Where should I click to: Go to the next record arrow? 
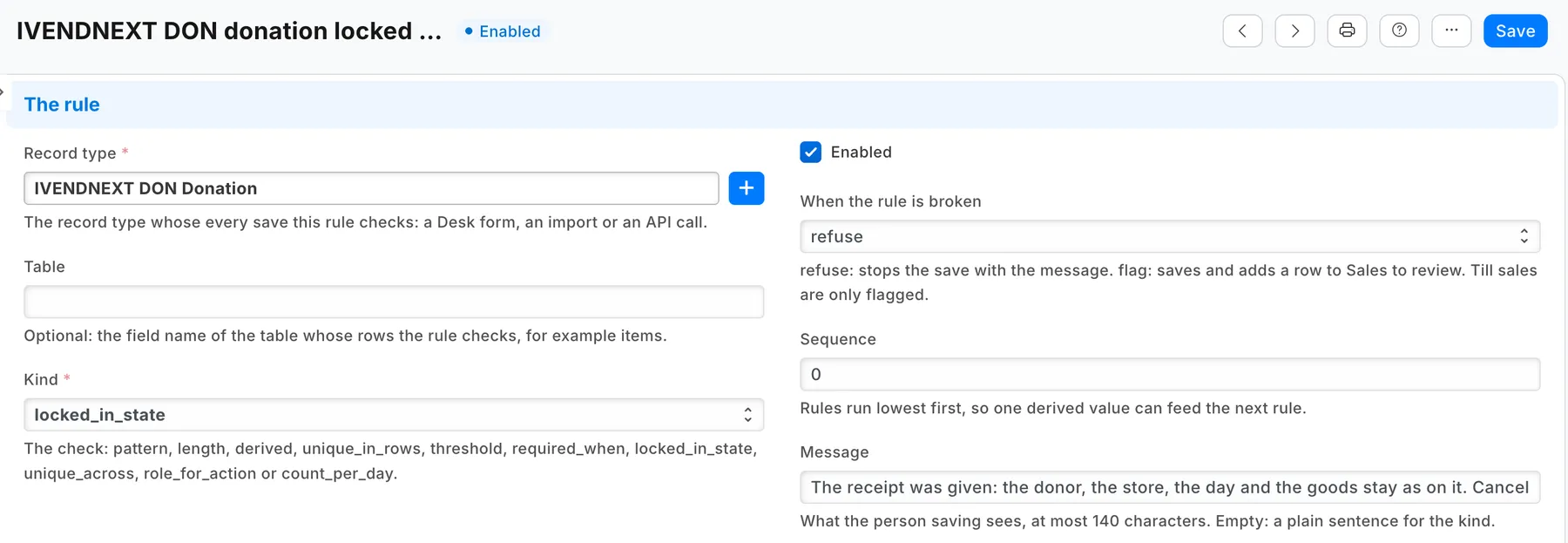pos(1294,31)
